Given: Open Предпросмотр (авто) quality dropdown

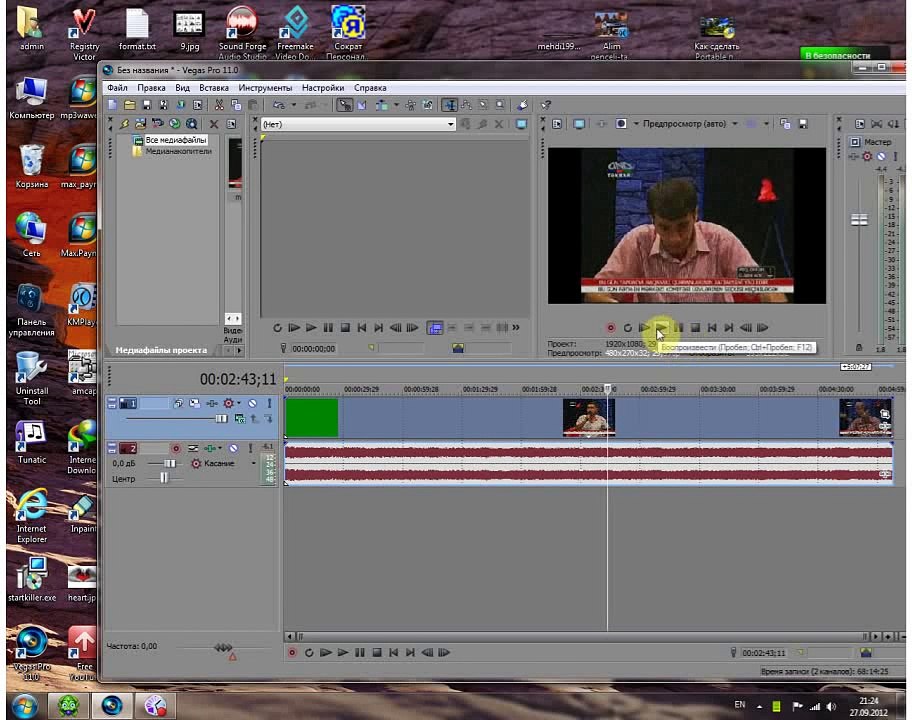Looking at the screenshot, I should click(x=735, y=124).
